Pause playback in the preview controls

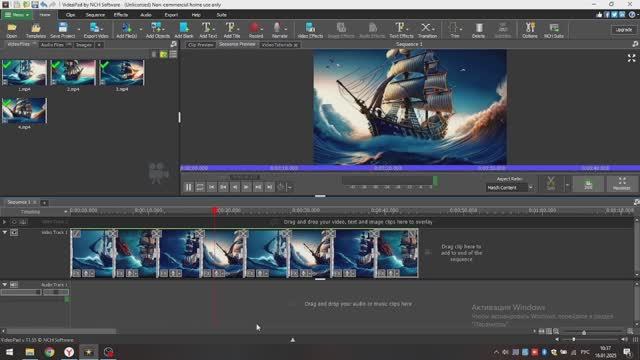188,187
